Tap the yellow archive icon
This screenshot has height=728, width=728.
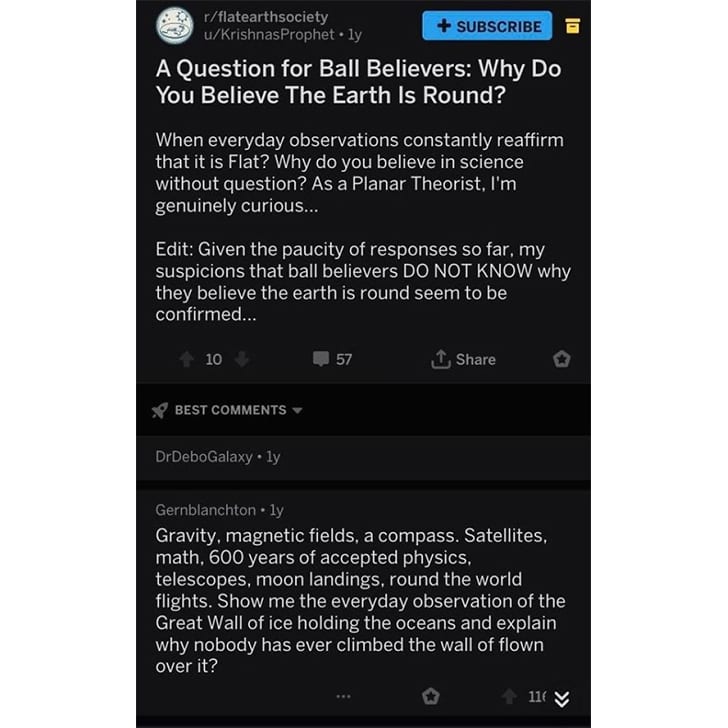(572, 26)
